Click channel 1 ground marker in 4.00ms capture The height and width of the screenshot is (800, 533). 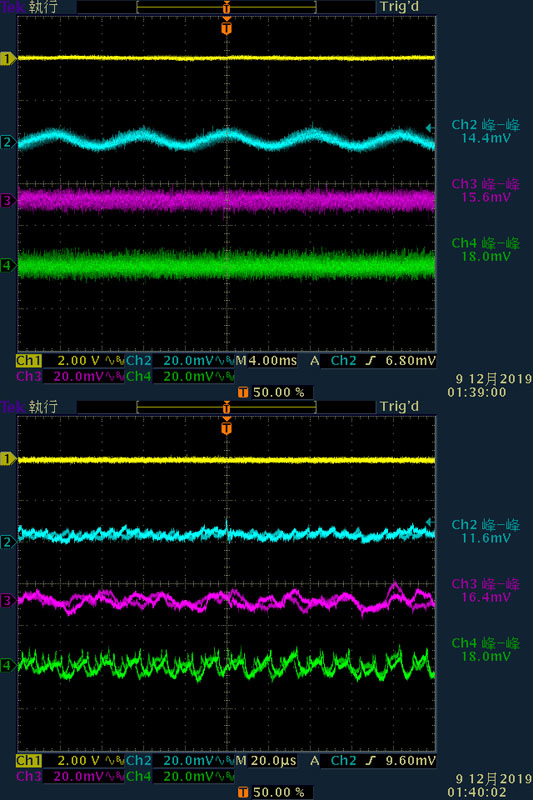coord(7,59)
